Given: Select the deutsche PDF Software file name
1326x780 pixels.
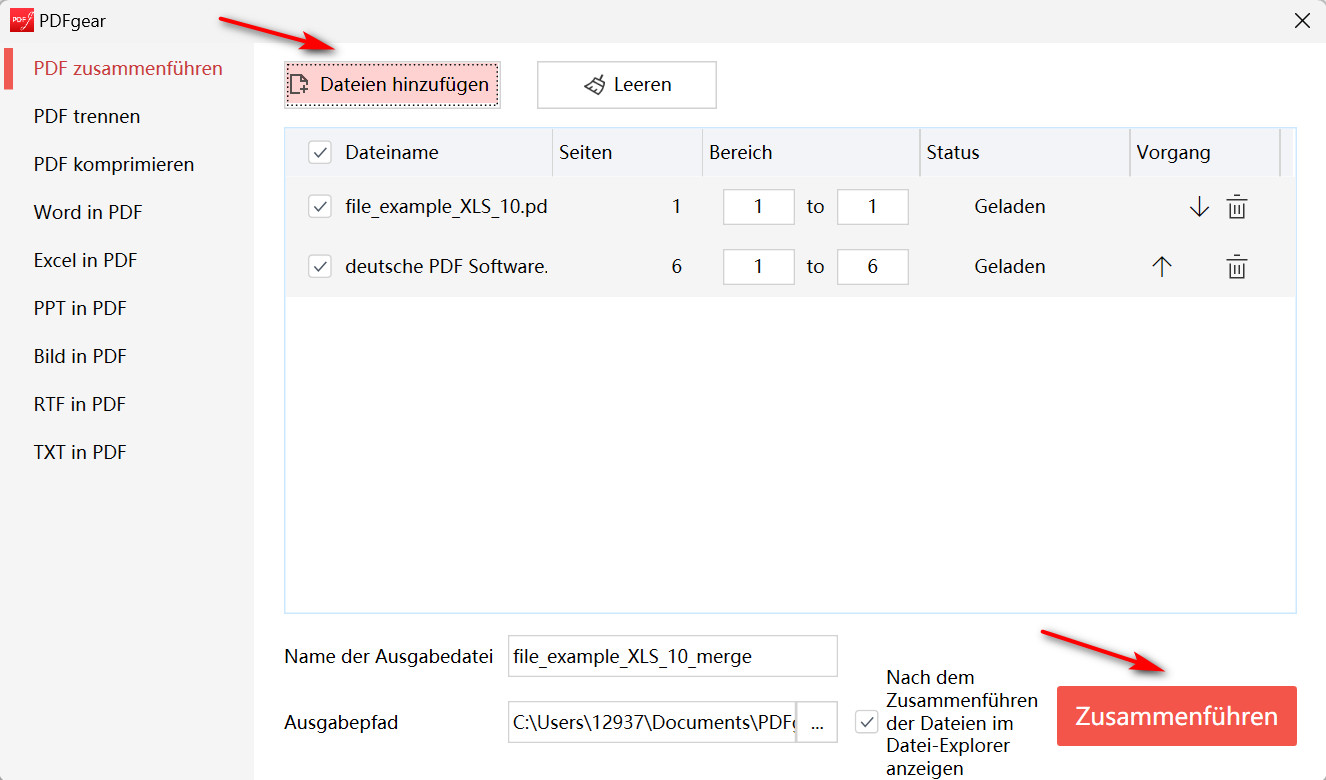Looking at the screenshot, I should [447, 267].
